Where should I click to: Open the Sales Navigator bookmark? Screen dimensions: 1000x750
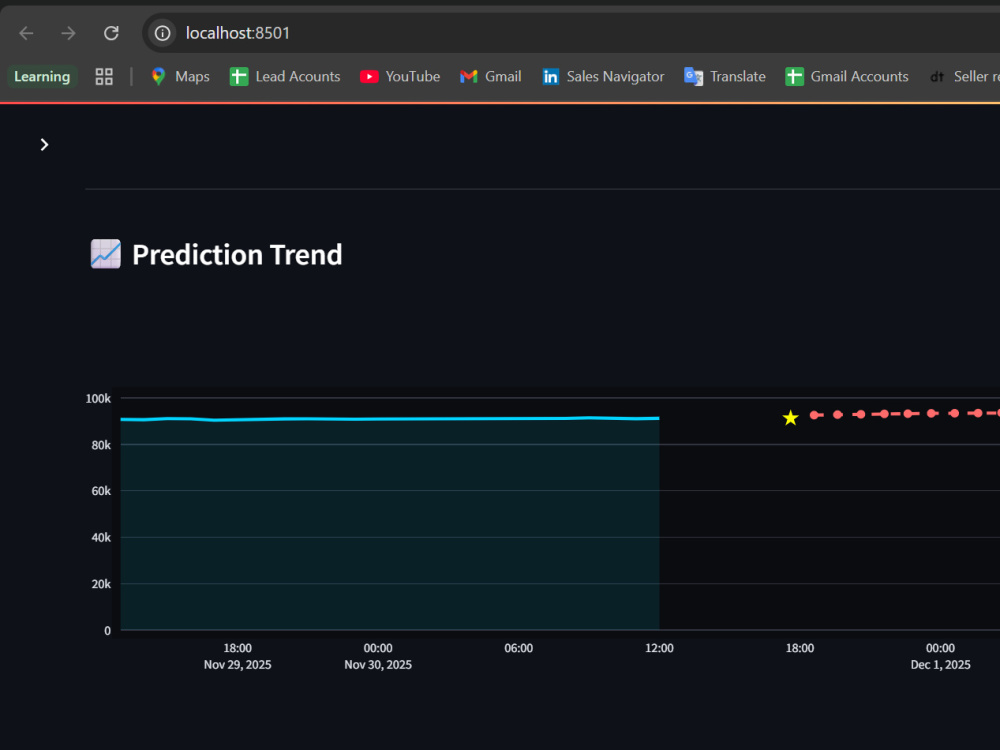(x=603, y=77)
